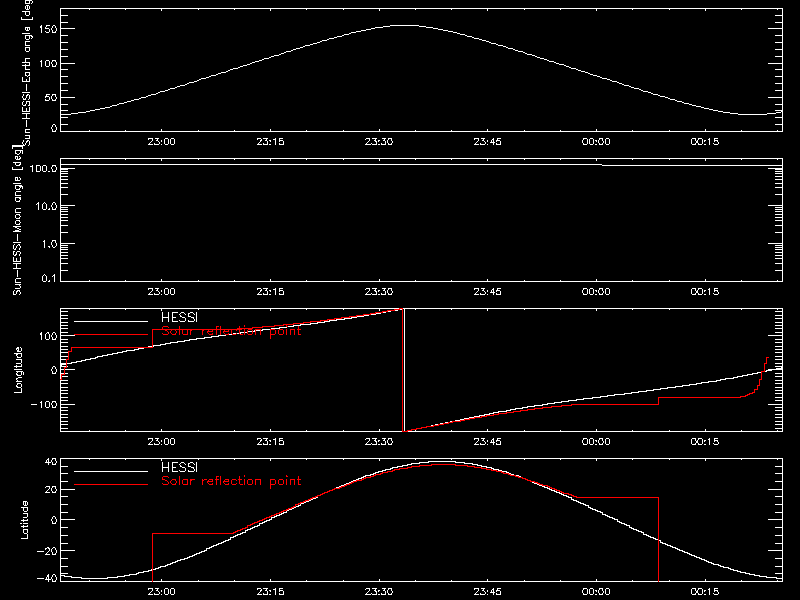The image size is (800, 600).
Task: Click red legend line in Latitude plot
Action: click(111, 484)
